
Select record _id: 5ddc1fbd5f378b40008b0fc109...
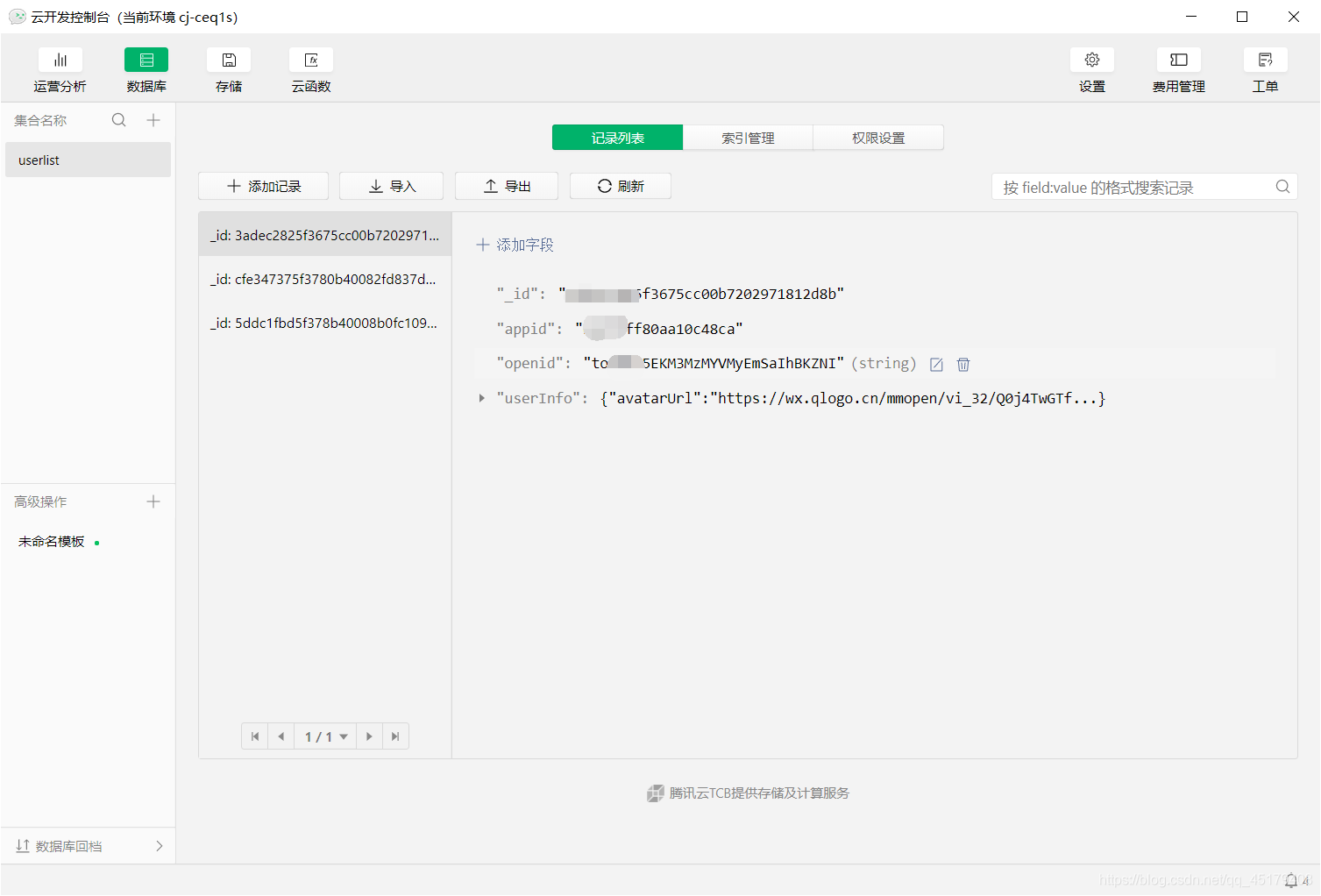pos(325,323)
